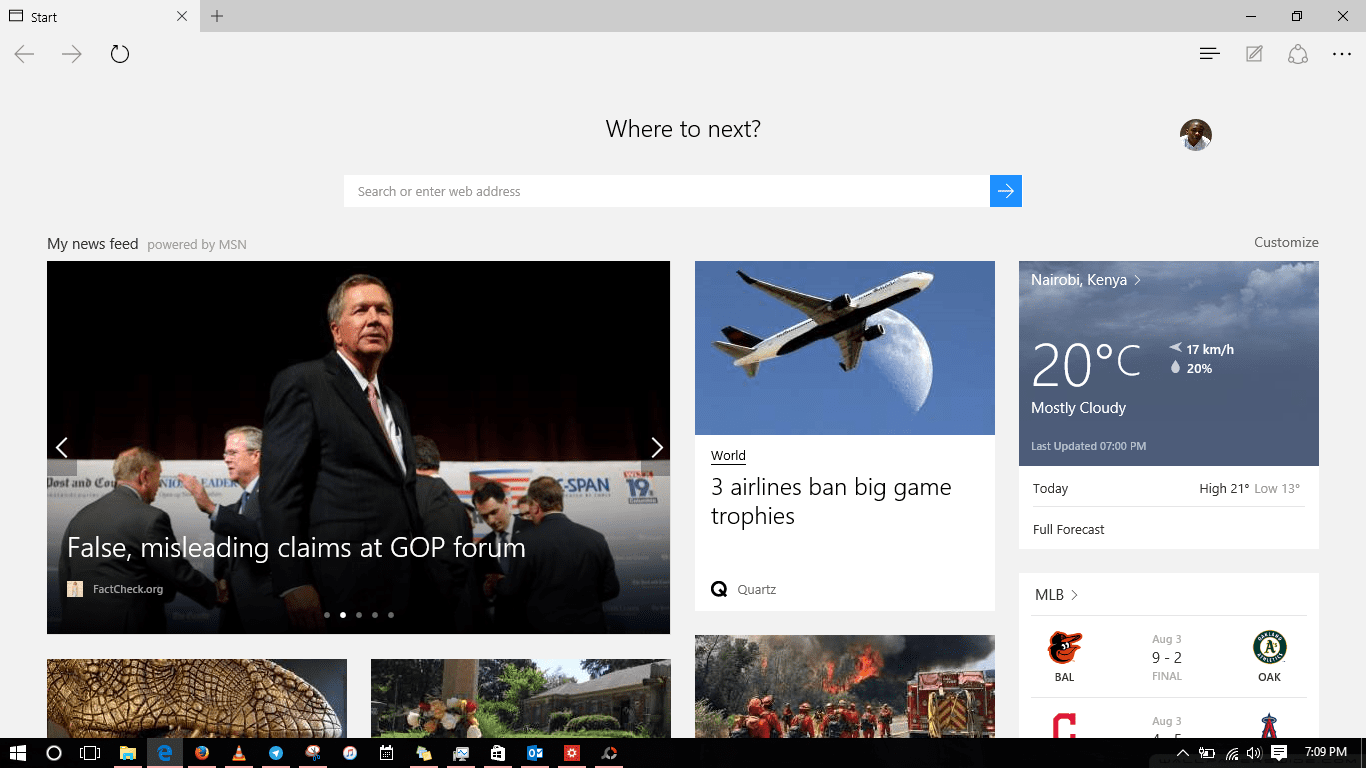Open File Explorer from the taskbar
Viewport: 1366px width, 768px height.
pos(128,753)
